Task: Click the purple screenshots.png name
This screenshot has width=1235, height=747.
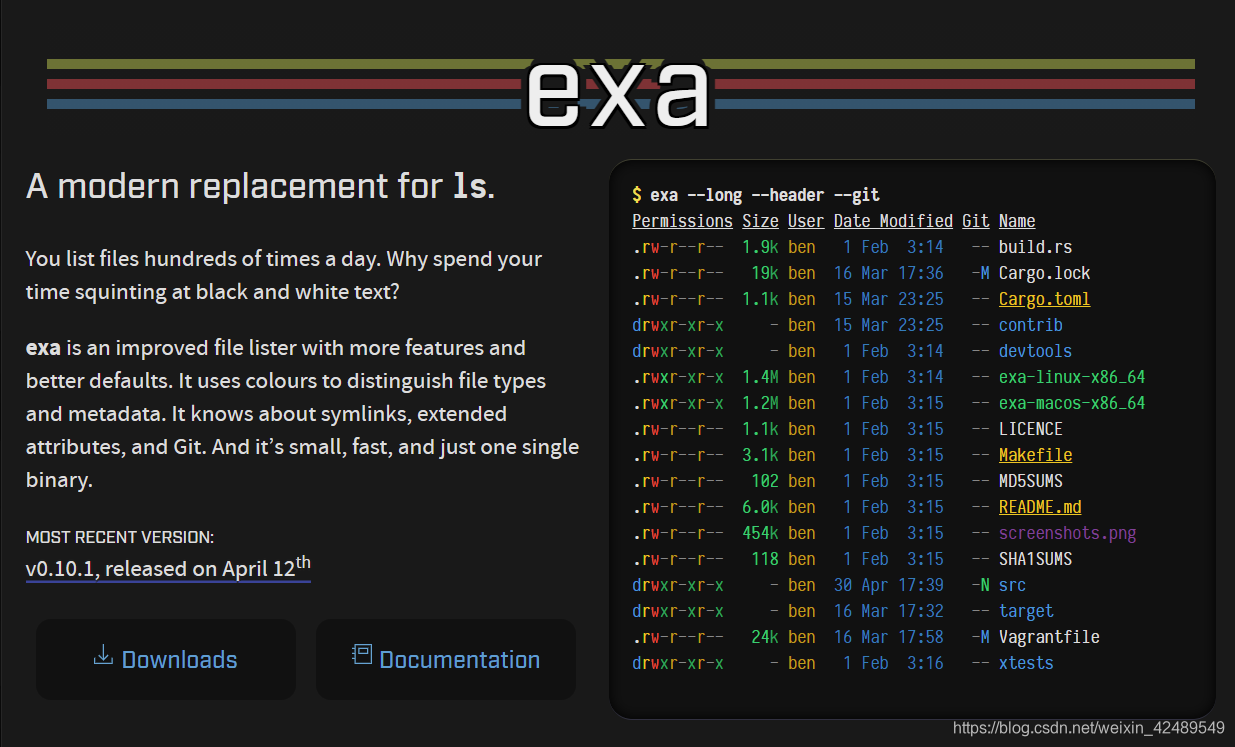Action: click(x=1067, y=533)
